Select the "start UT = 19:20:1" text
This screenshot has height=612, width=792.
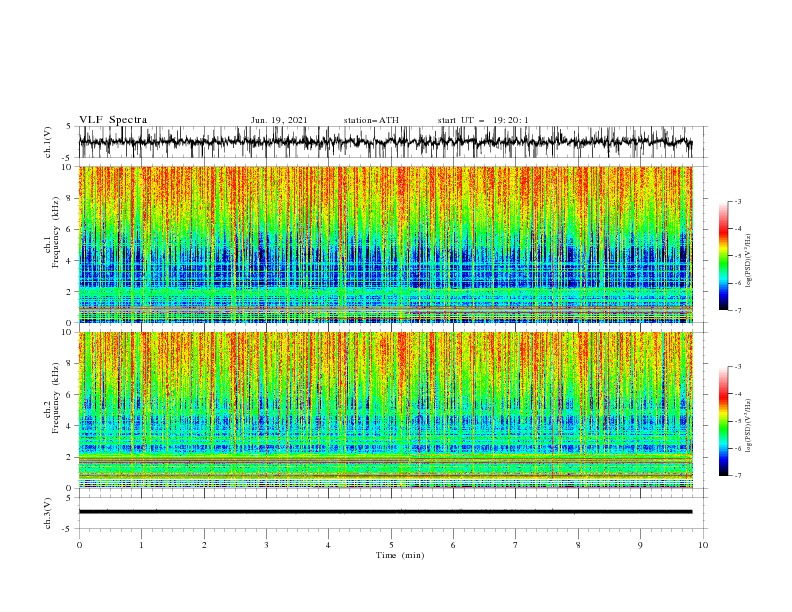pos(483,120)
